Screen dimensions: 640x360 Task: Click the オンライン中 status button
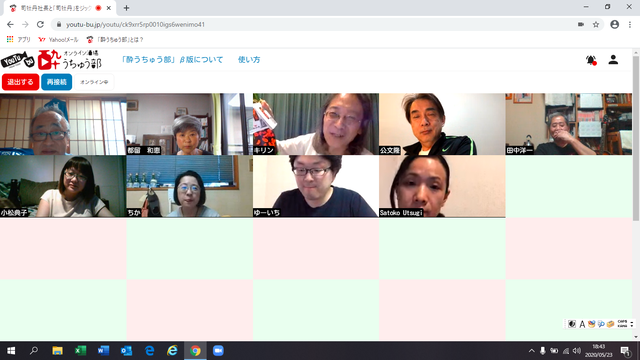click(x=94, y=82)
